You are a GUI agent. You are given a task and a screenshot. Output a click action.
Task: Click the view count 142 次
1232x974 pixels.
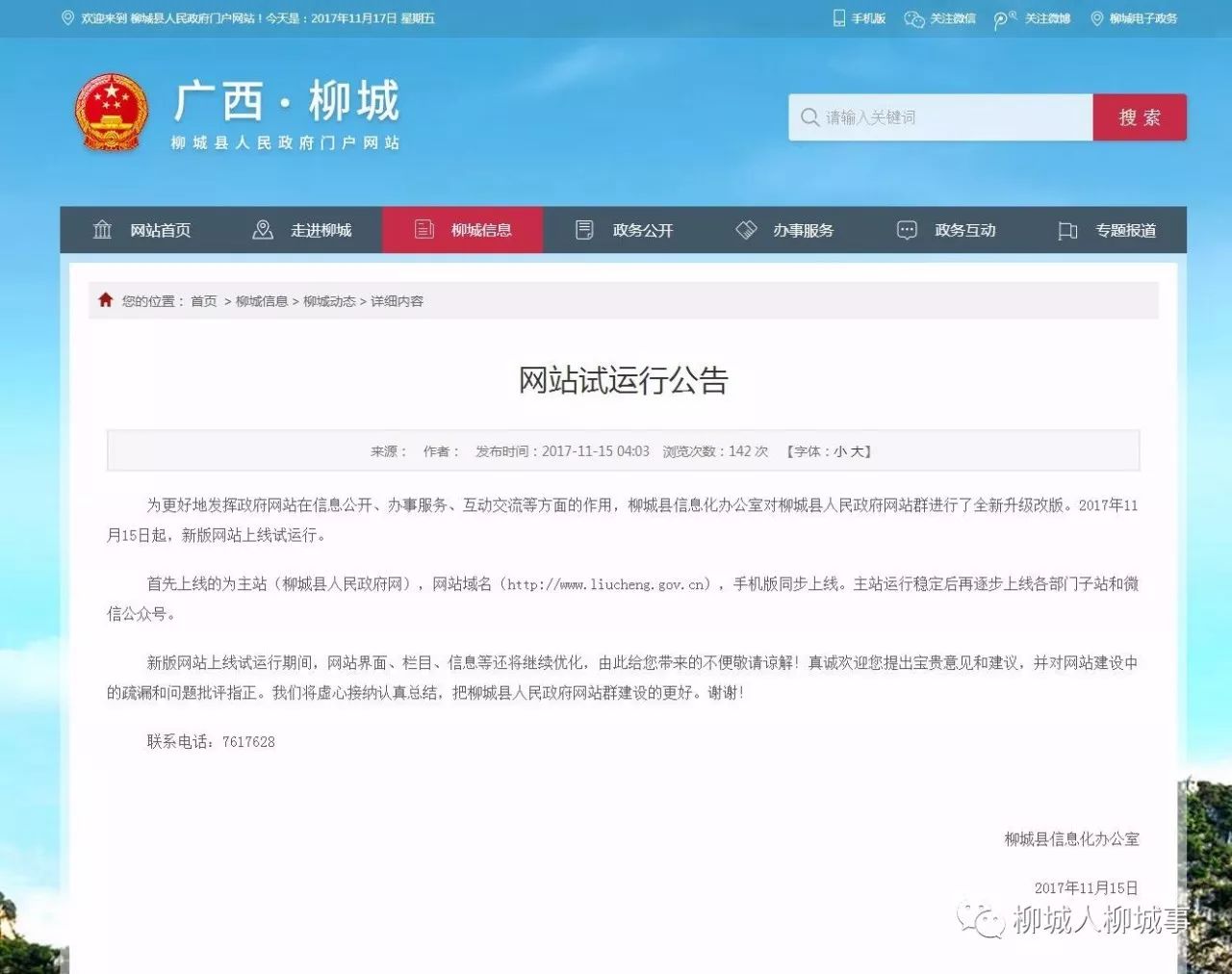click(x=748, y=451)
